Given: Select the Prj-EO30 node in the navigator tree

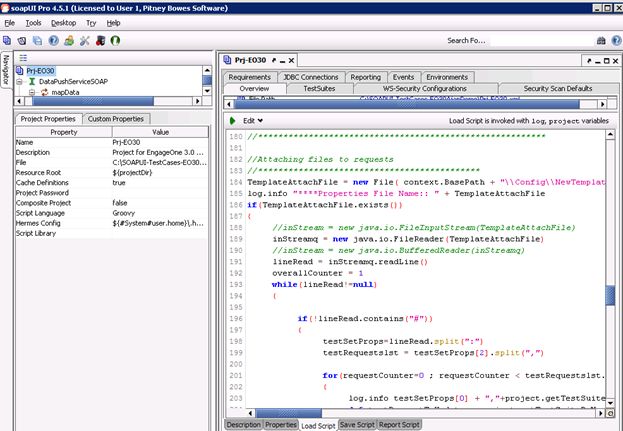Looking at the screenshot, I should [40, 71].
